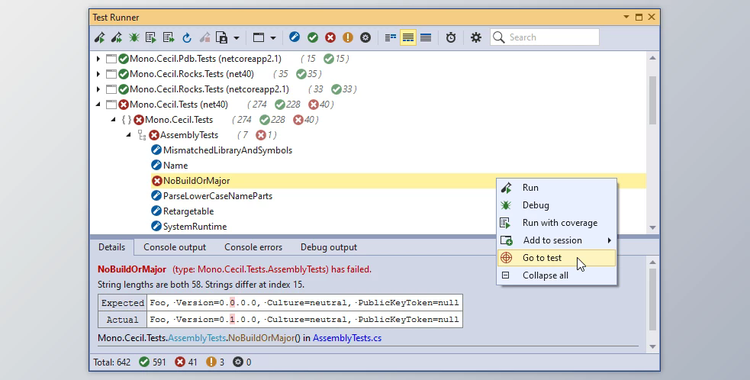750x380 pixels.
Task: Switch to full-width tree layout
Action: [426, 37]
